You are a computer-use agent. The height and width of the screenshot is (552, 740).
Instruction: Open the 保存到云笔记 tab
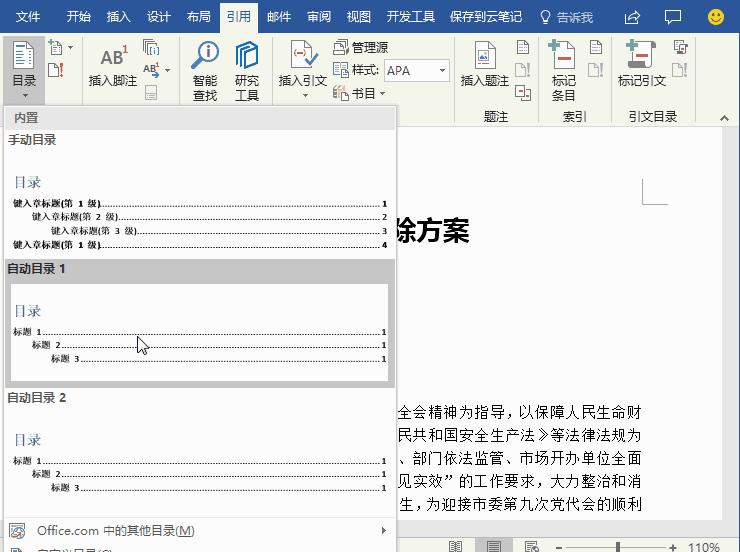coord(486,17)
